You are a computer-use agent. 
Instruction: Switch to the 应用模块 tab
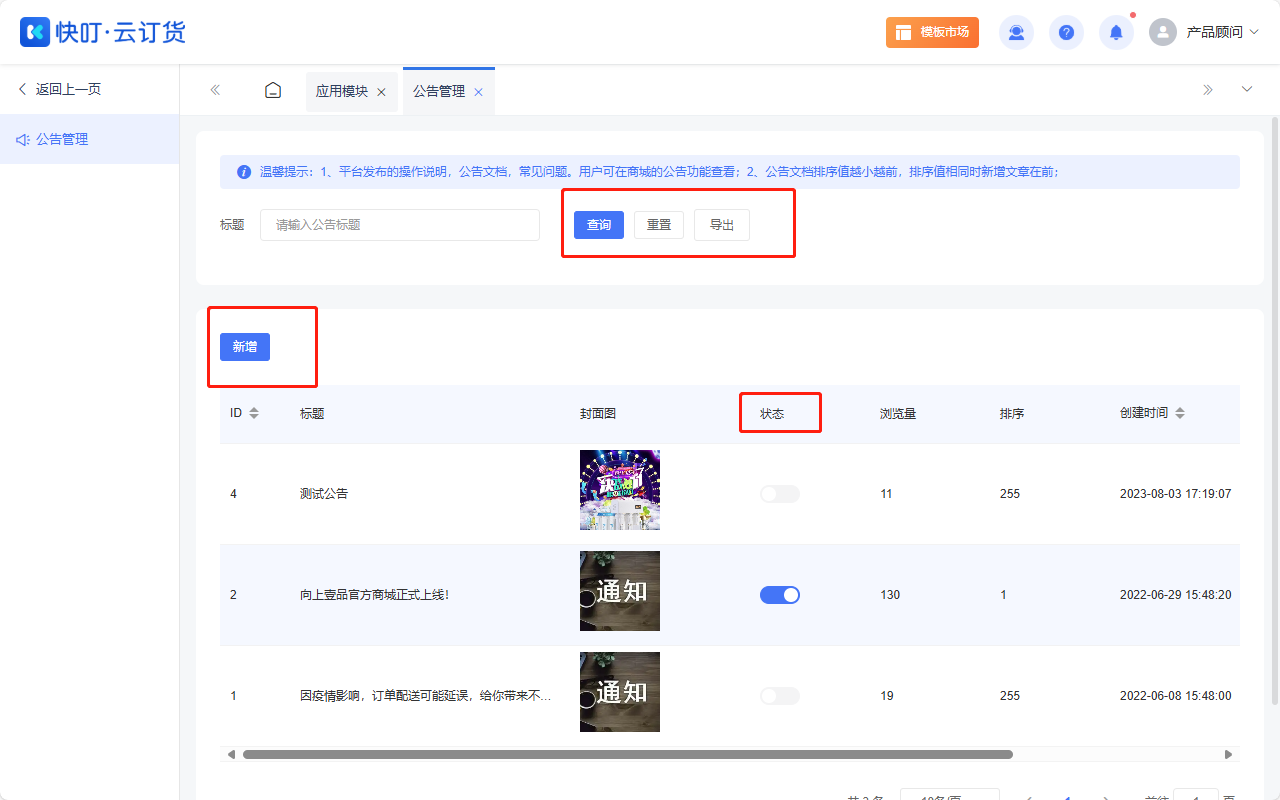(342, 91)
